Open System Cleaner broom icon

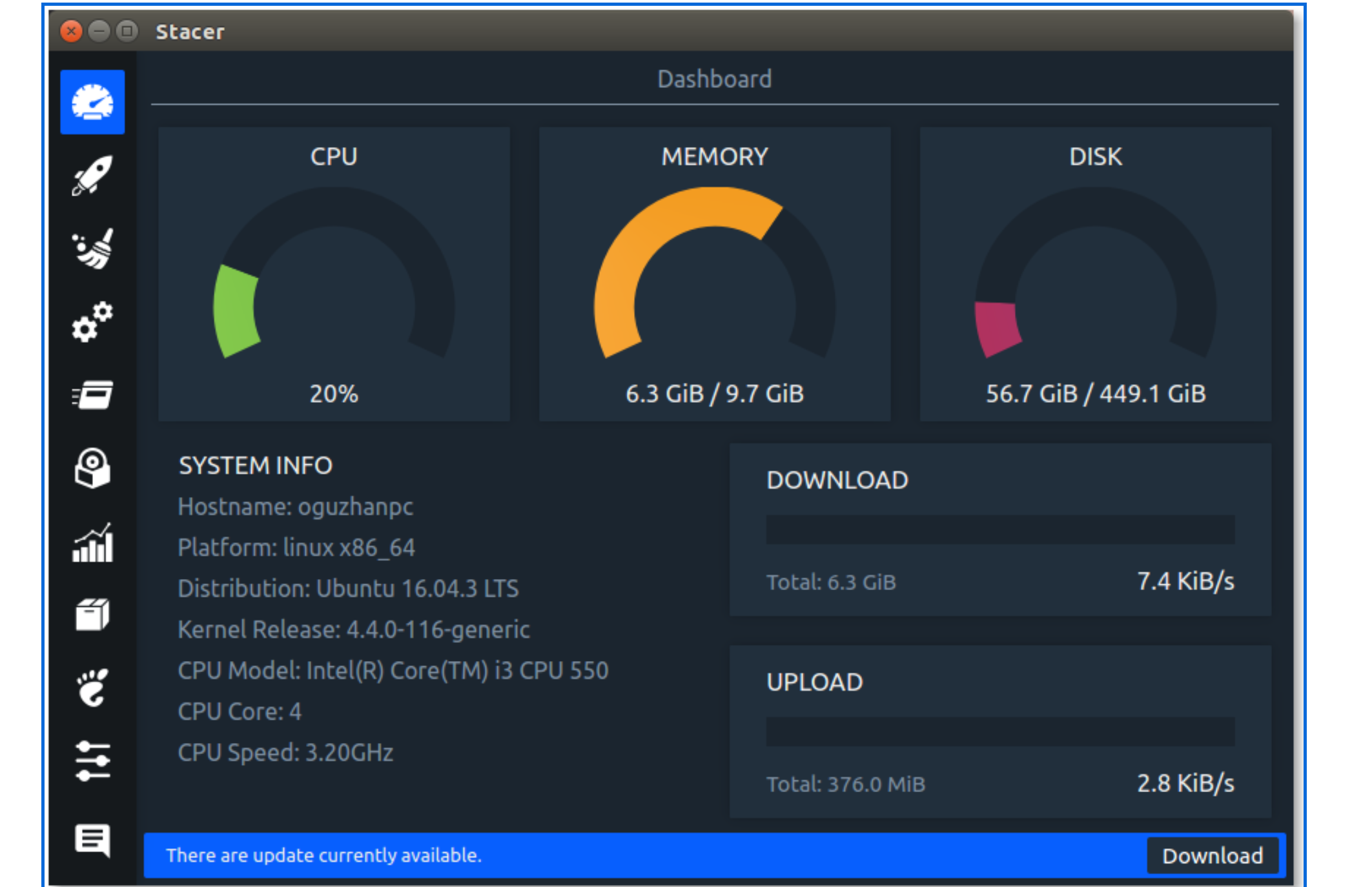click(x=92, y=249)
